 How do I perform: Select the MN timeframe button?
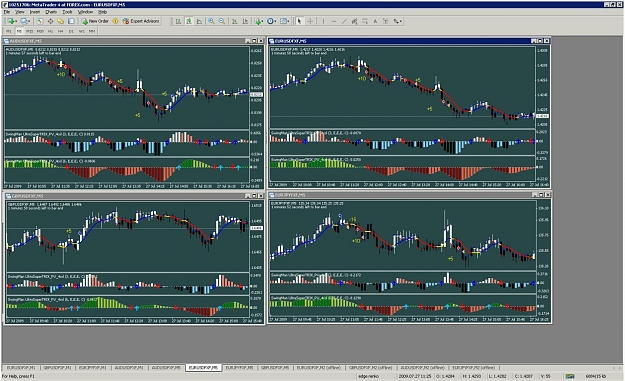click(92, 31)
